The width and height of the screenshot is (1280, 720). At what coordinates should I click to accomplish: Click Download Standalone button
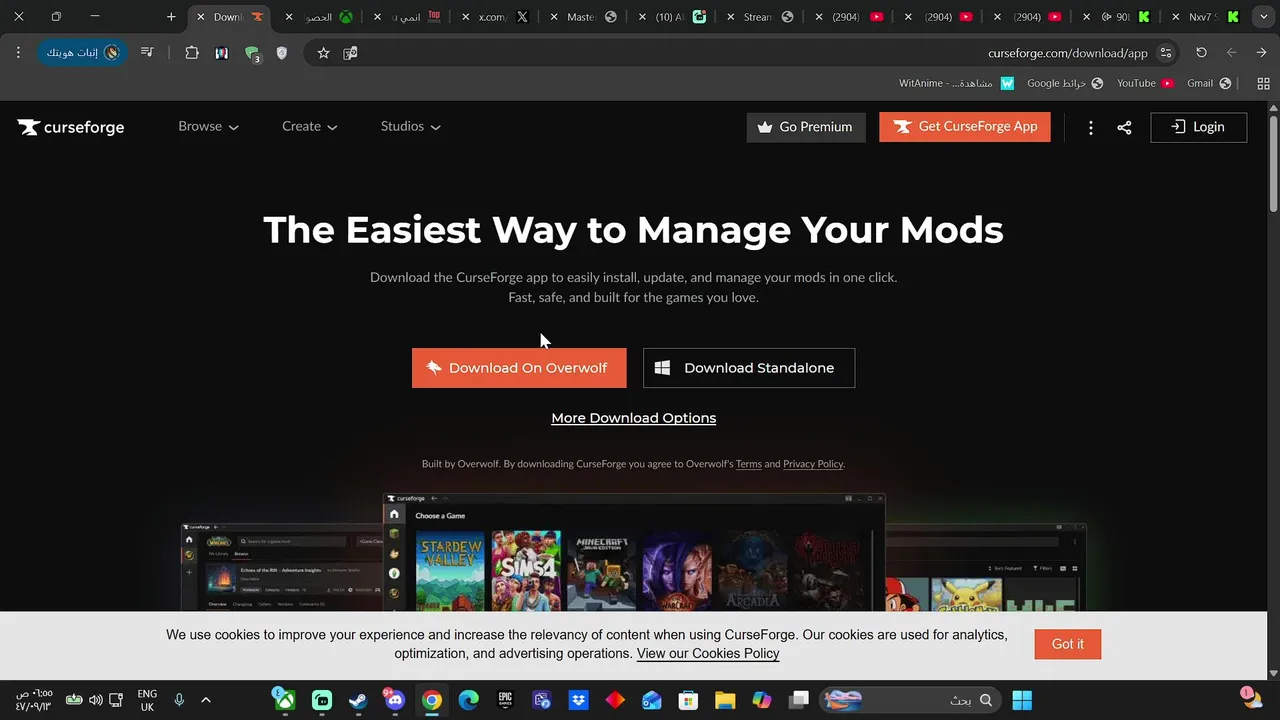pos(749,368)
